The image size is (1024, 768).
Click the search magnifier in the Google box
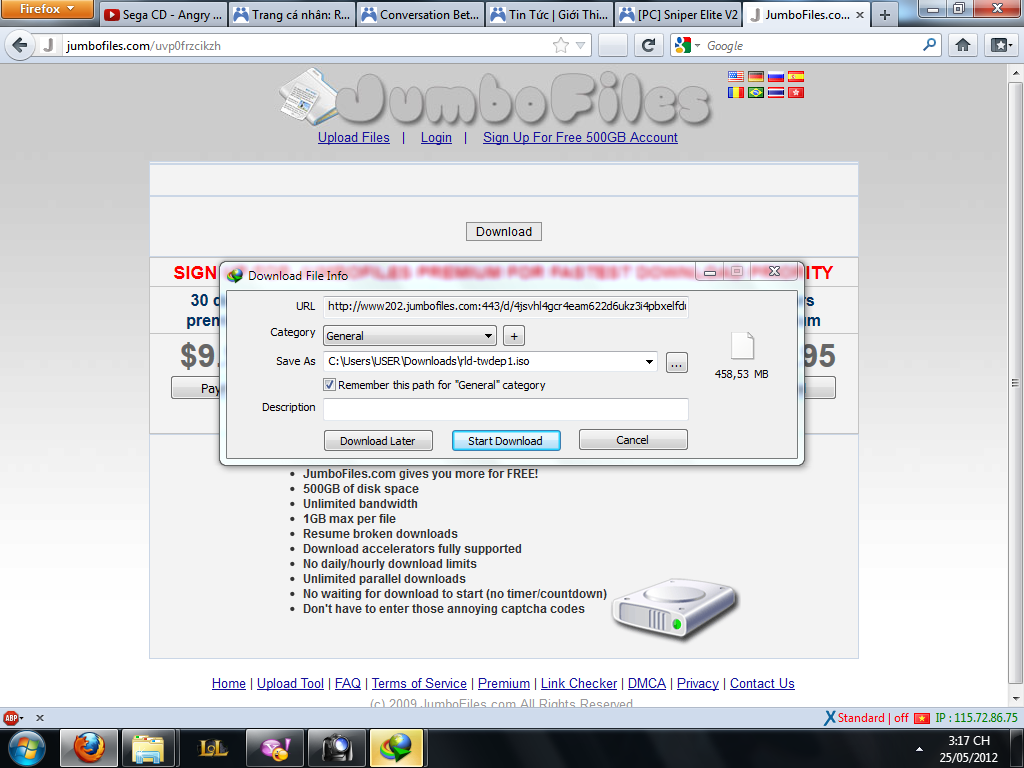pyautogui.click(x=929, y=45)
